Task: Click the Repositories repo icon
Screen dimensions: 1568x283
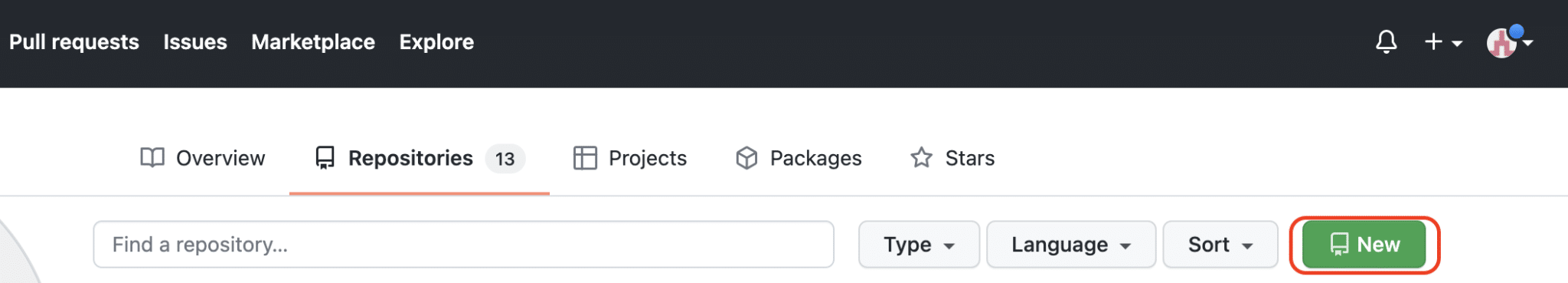Action: [x=325, y=158]
